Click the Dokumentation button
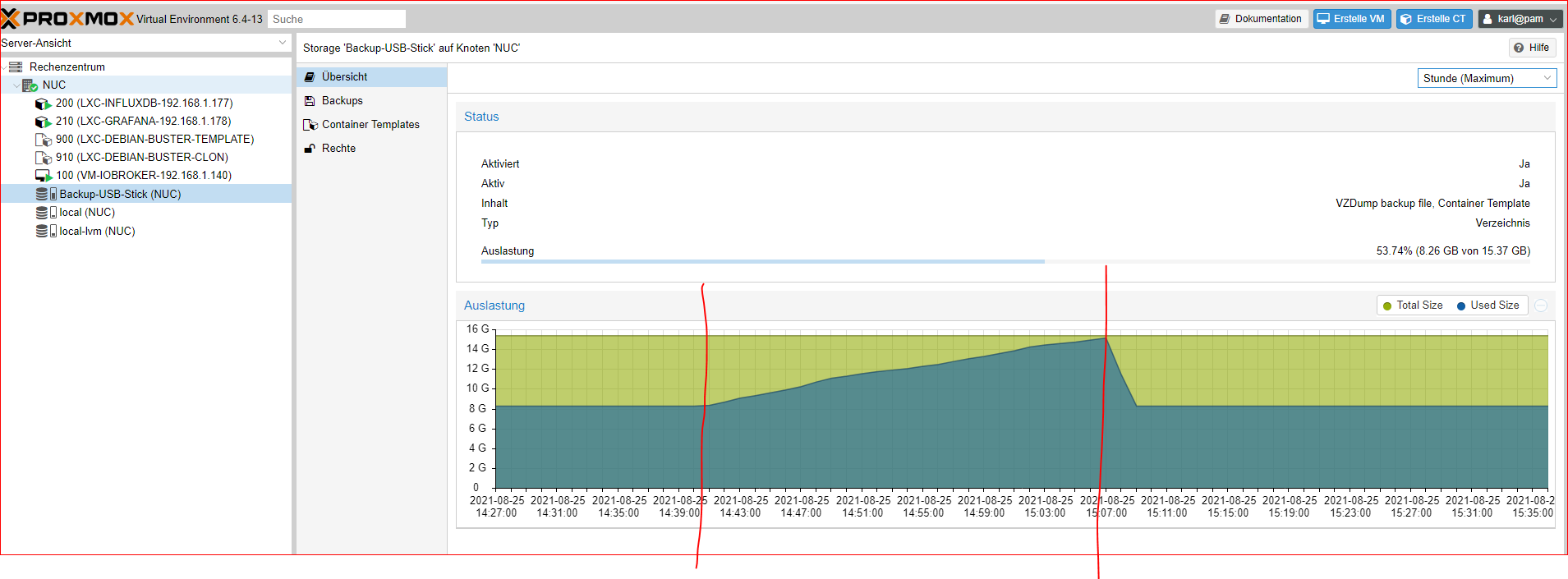Viewport: 1568px width, 579px height. (x=1261, y=19)
